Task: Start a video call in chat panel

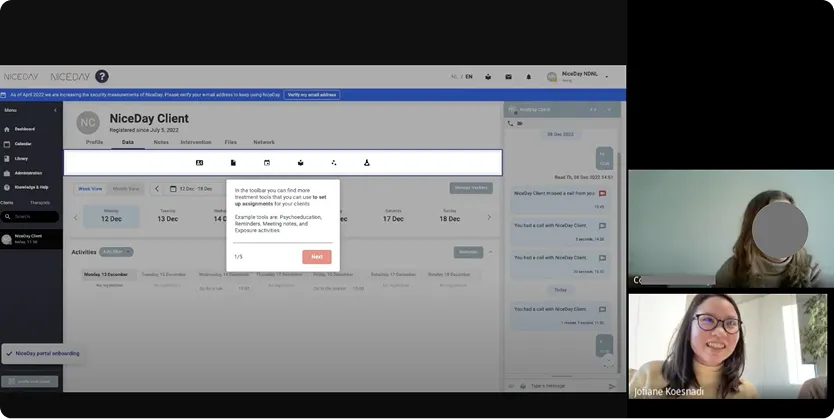Action: click(520, 123)
